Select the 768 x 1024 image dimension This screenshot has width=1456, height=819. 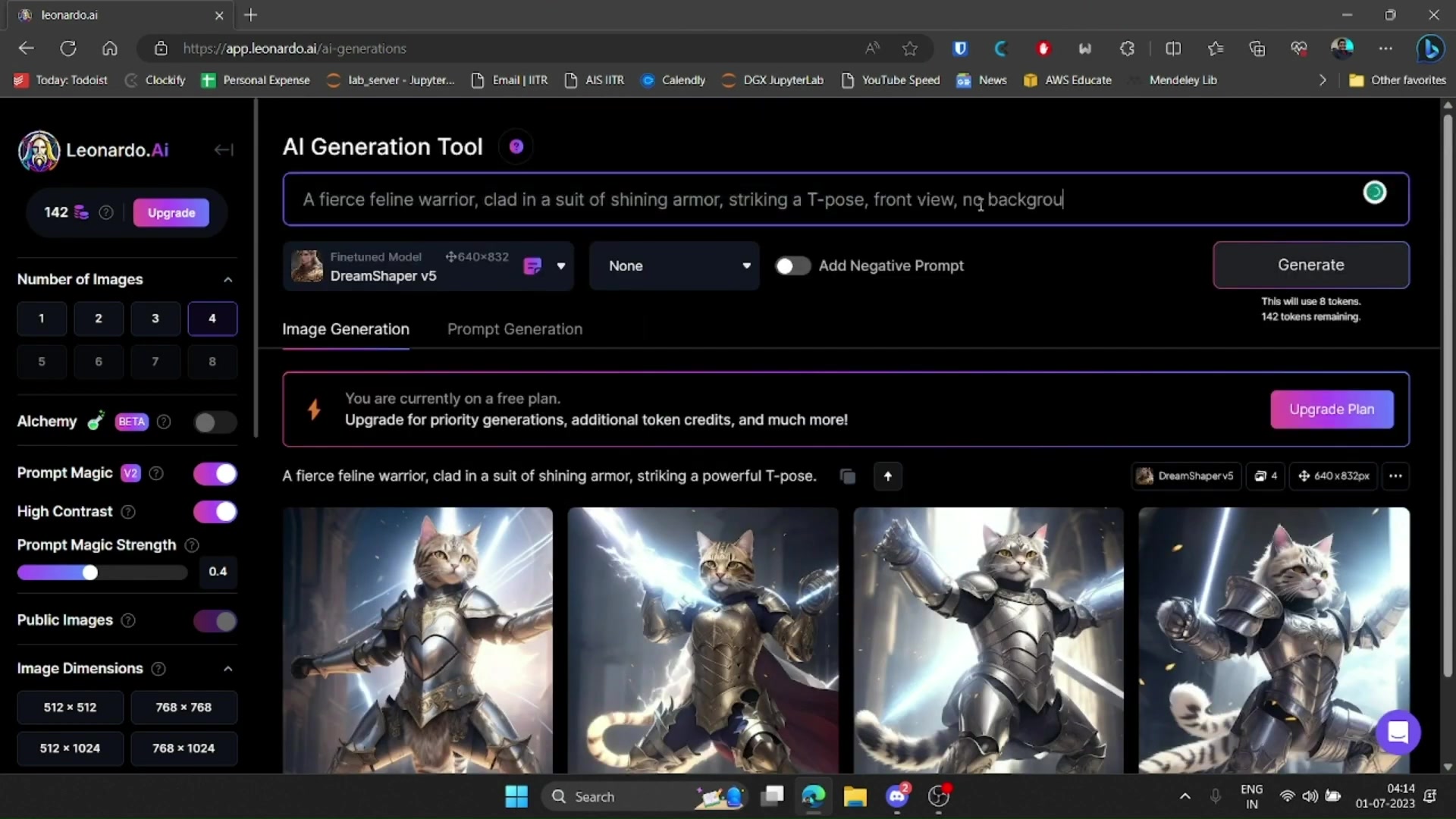point(184,748)
